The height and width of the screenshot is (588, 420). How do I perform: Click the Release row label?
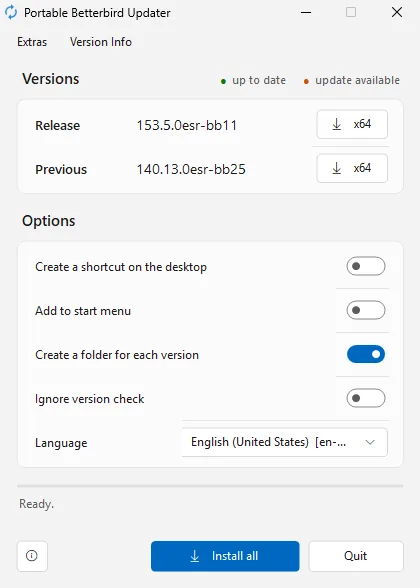[x=57, y=125]
